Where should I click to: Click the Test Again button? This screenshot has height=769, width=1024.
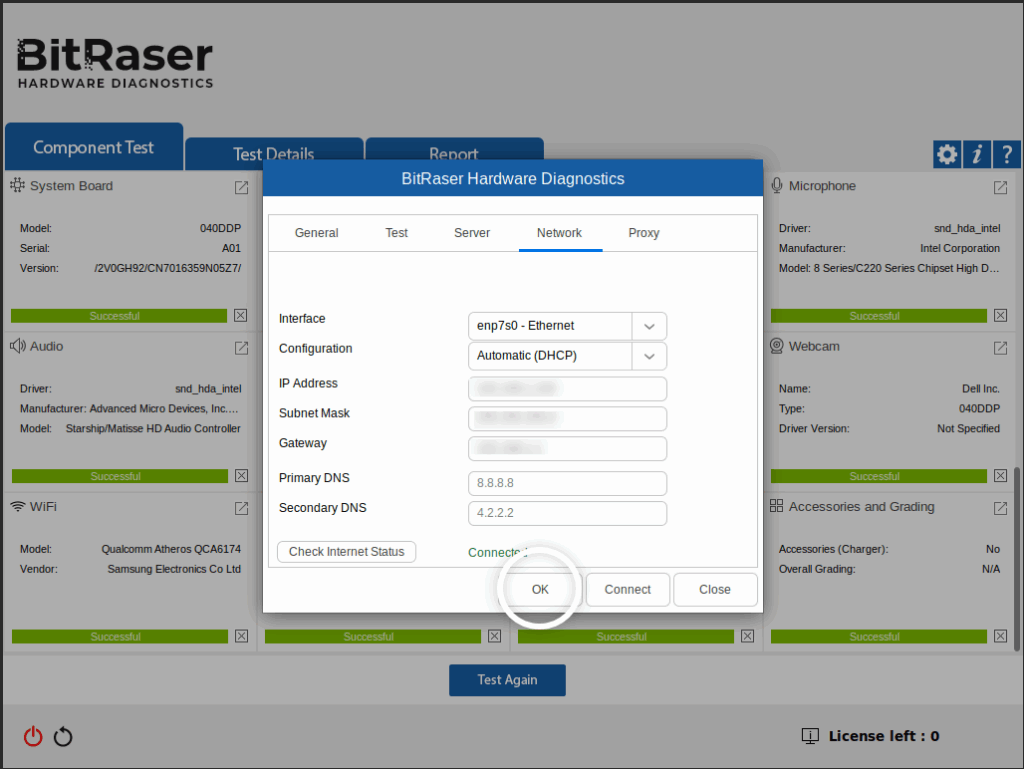pyautogui.click(x=507, y=680)
